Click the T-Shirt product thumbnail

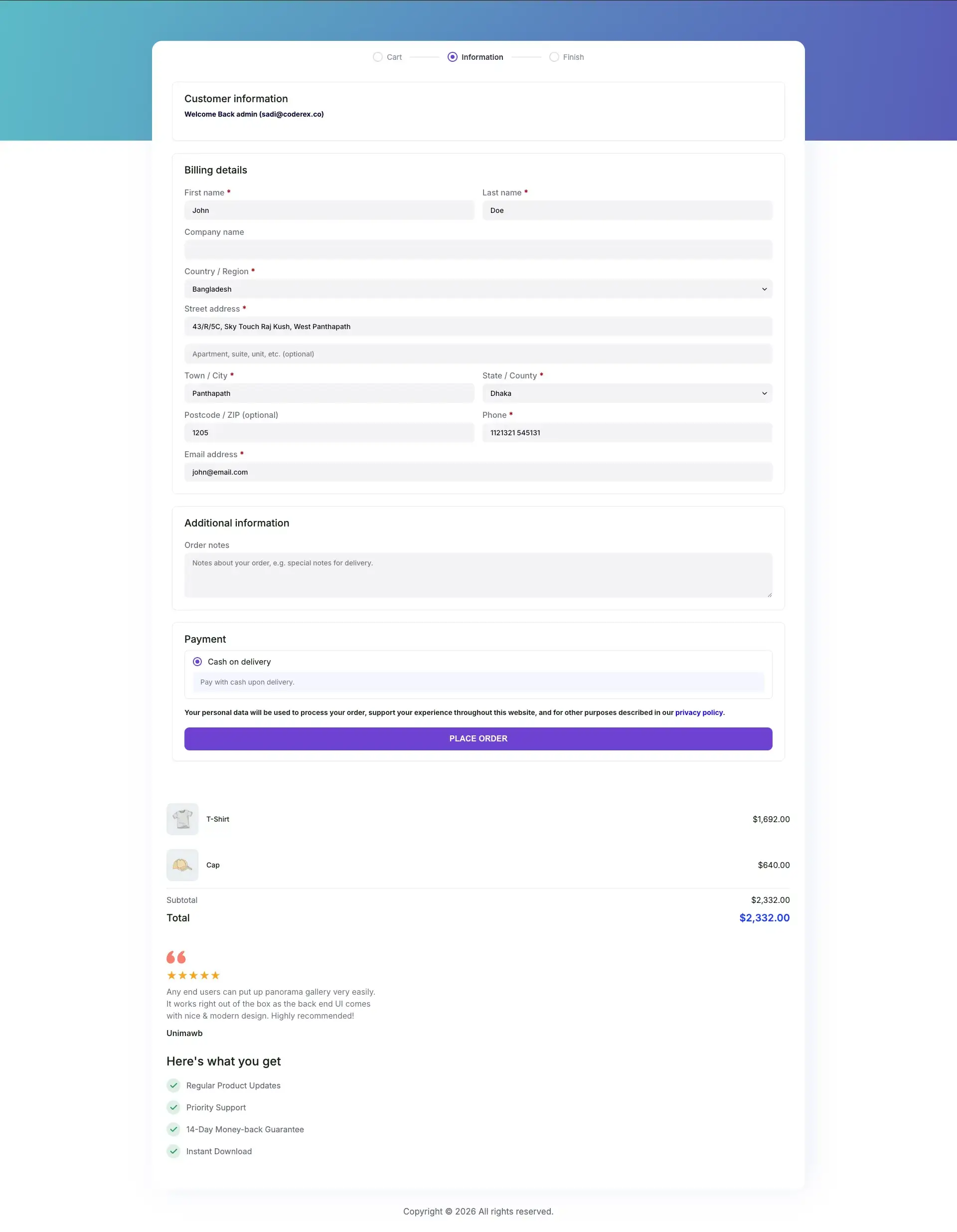click(x=182, y=819)
